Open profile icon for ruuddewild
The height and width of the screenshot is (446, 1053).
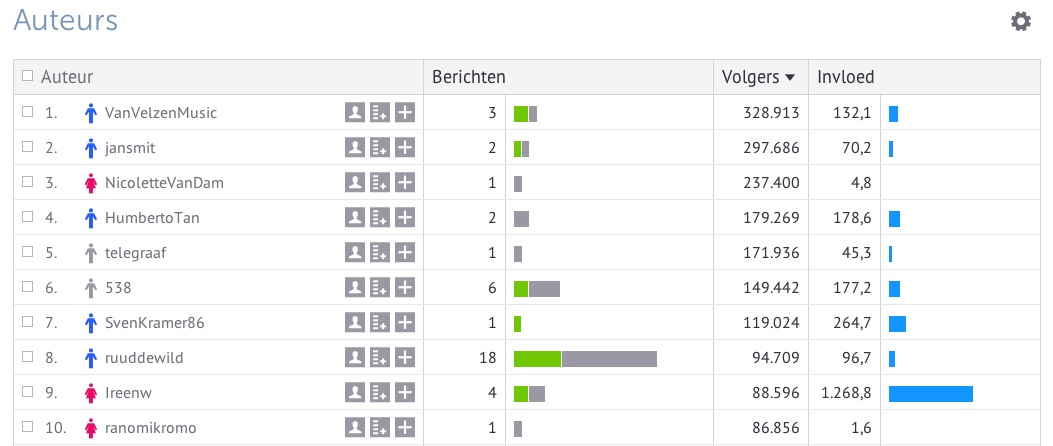[354, 358]
